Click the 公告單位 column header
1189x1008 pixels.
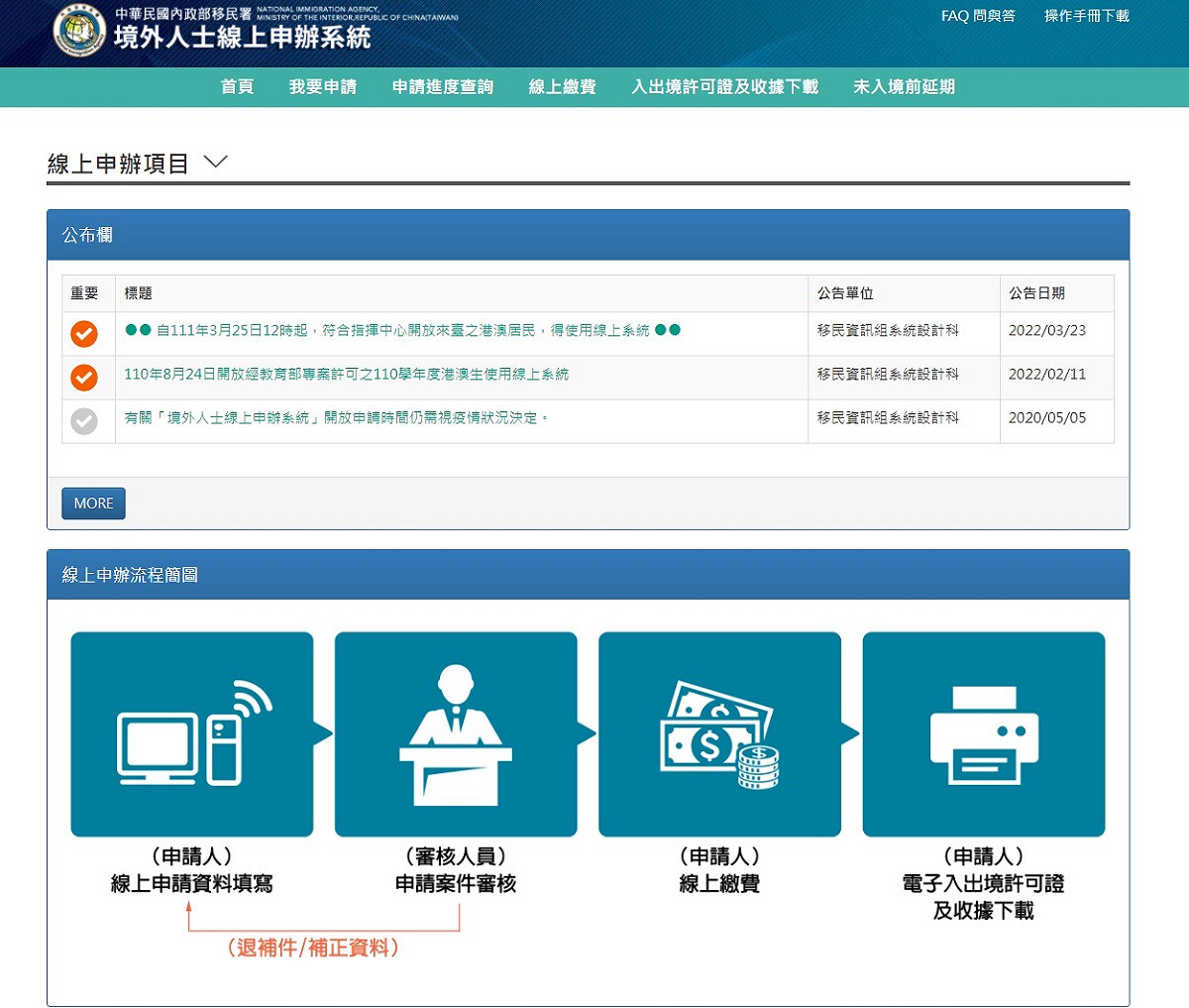click(845, 293)
